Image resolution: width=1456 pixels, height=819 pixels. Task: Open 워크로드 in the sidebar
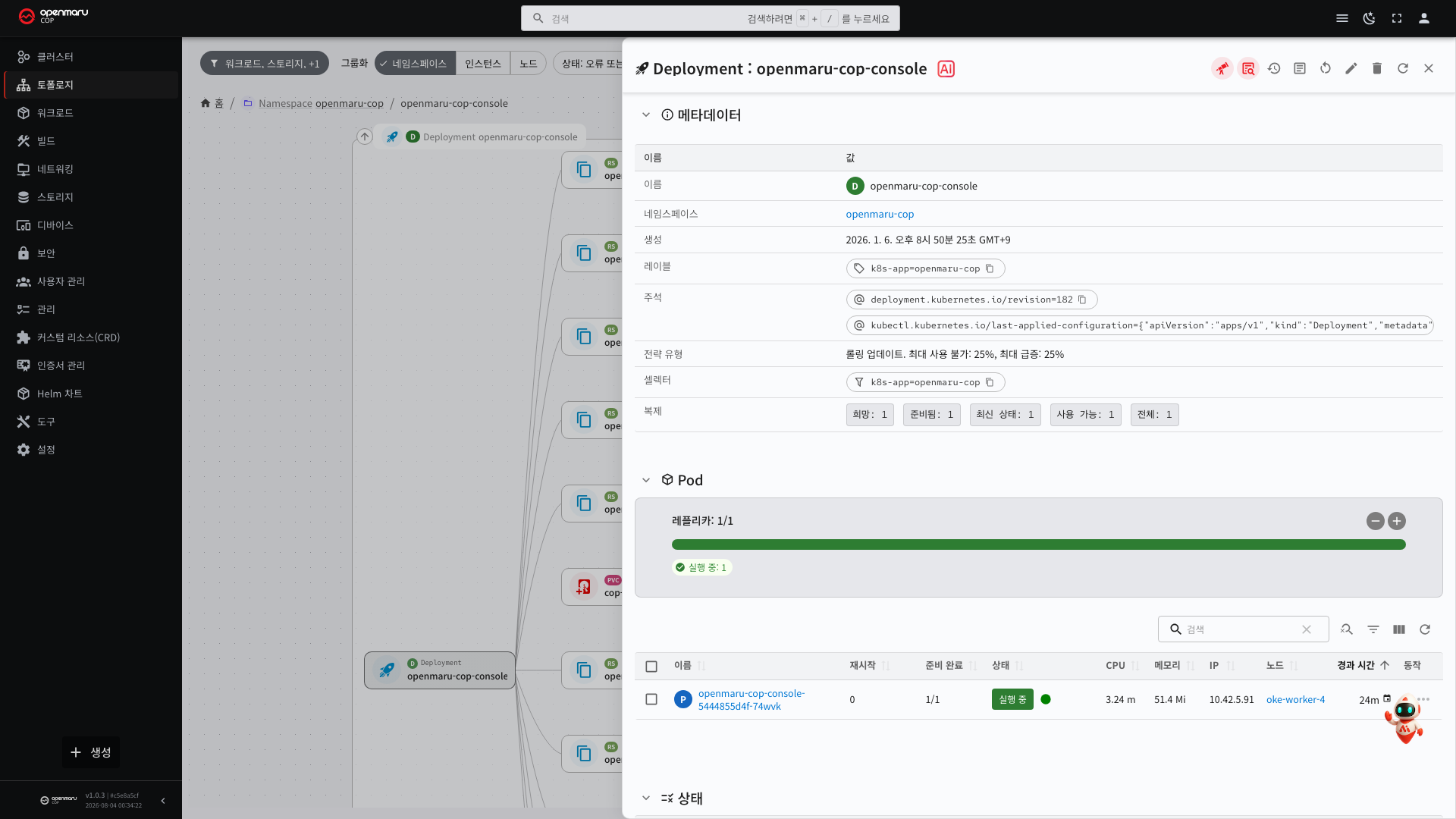pyautogui.click(x=91, y=113)
